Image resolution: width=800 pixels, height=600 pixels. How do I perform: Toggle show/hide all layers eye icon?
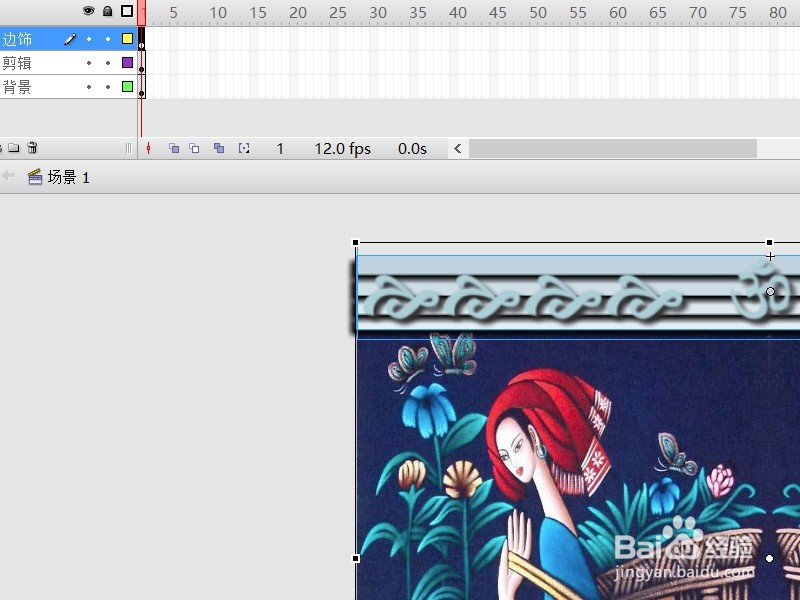click(89, 10)
